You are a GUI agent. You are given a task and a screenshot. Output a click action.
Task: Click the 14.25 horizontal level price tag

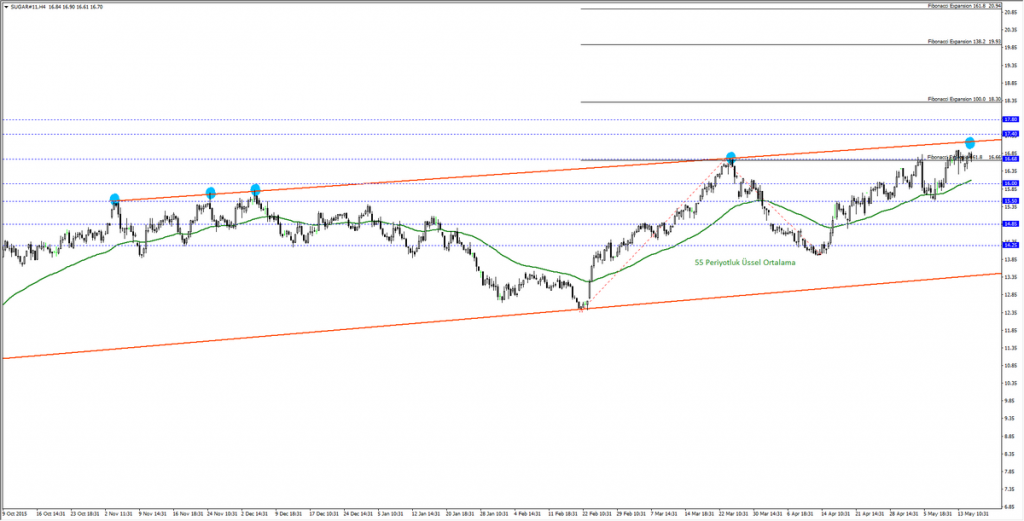pos(1011,245)
